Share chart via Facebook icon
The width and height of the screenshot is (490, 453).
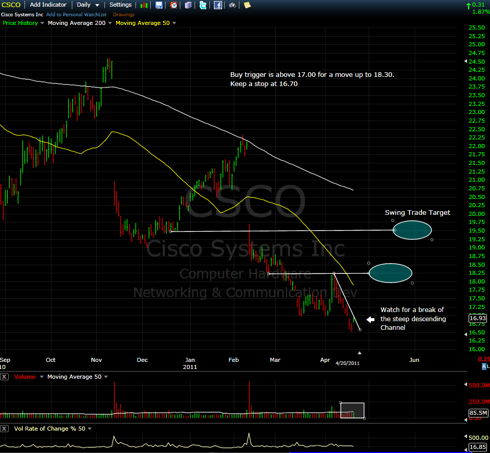pos(218,5)
